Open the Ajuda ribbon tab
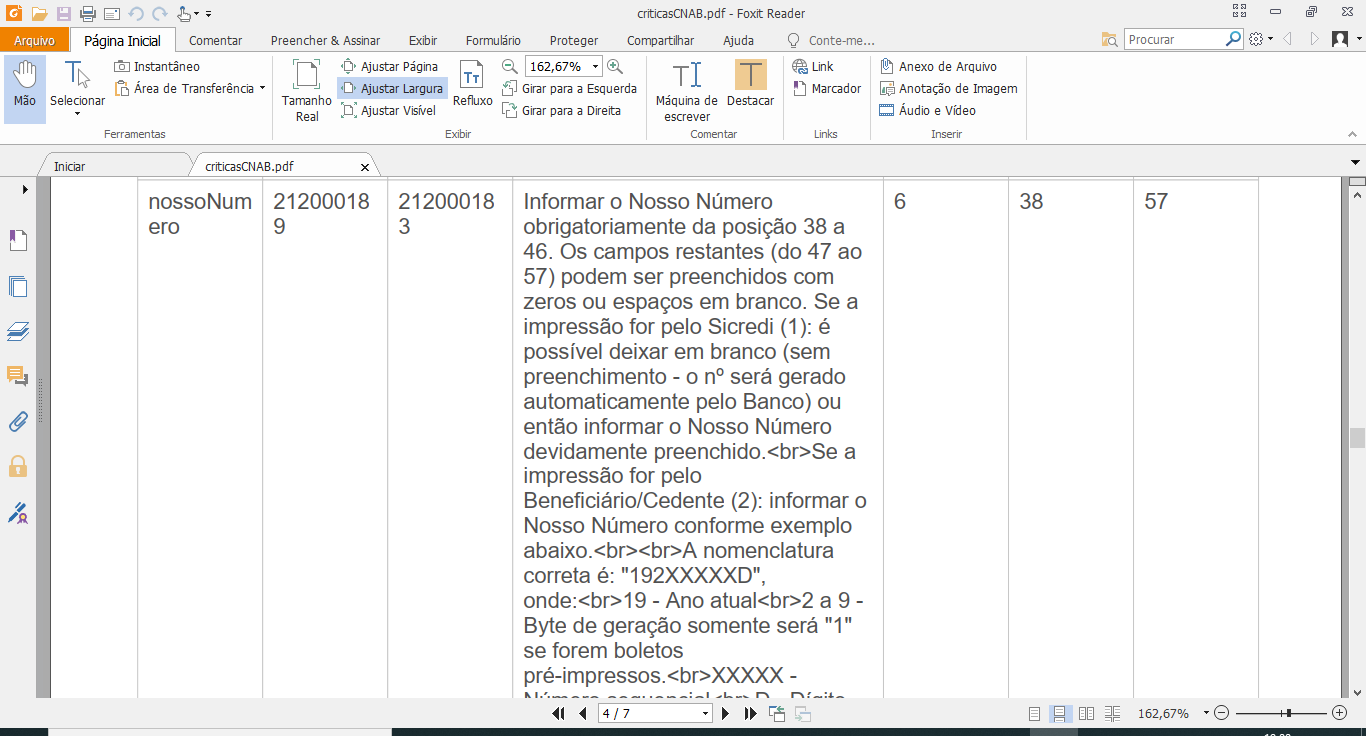The width and height of the screenshot is (1366, 736). [738, 40]
